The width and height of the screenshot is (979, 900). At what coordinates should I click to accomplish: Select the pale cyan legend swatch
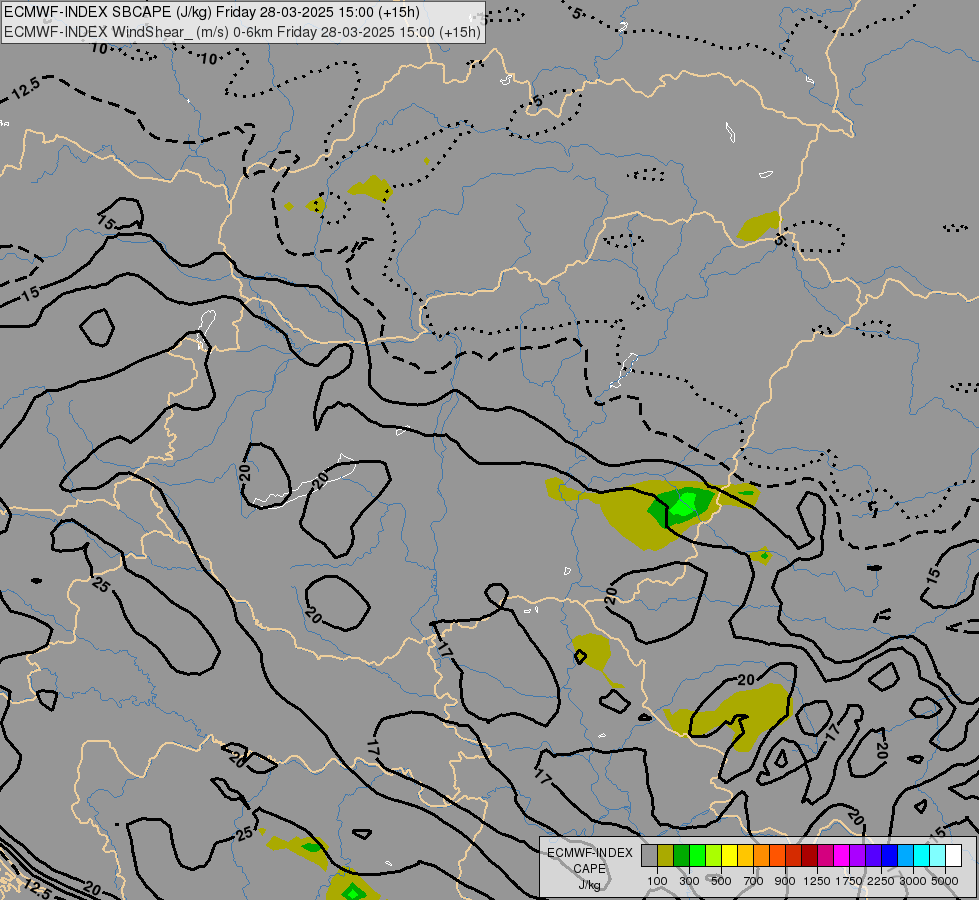point(938,855)
